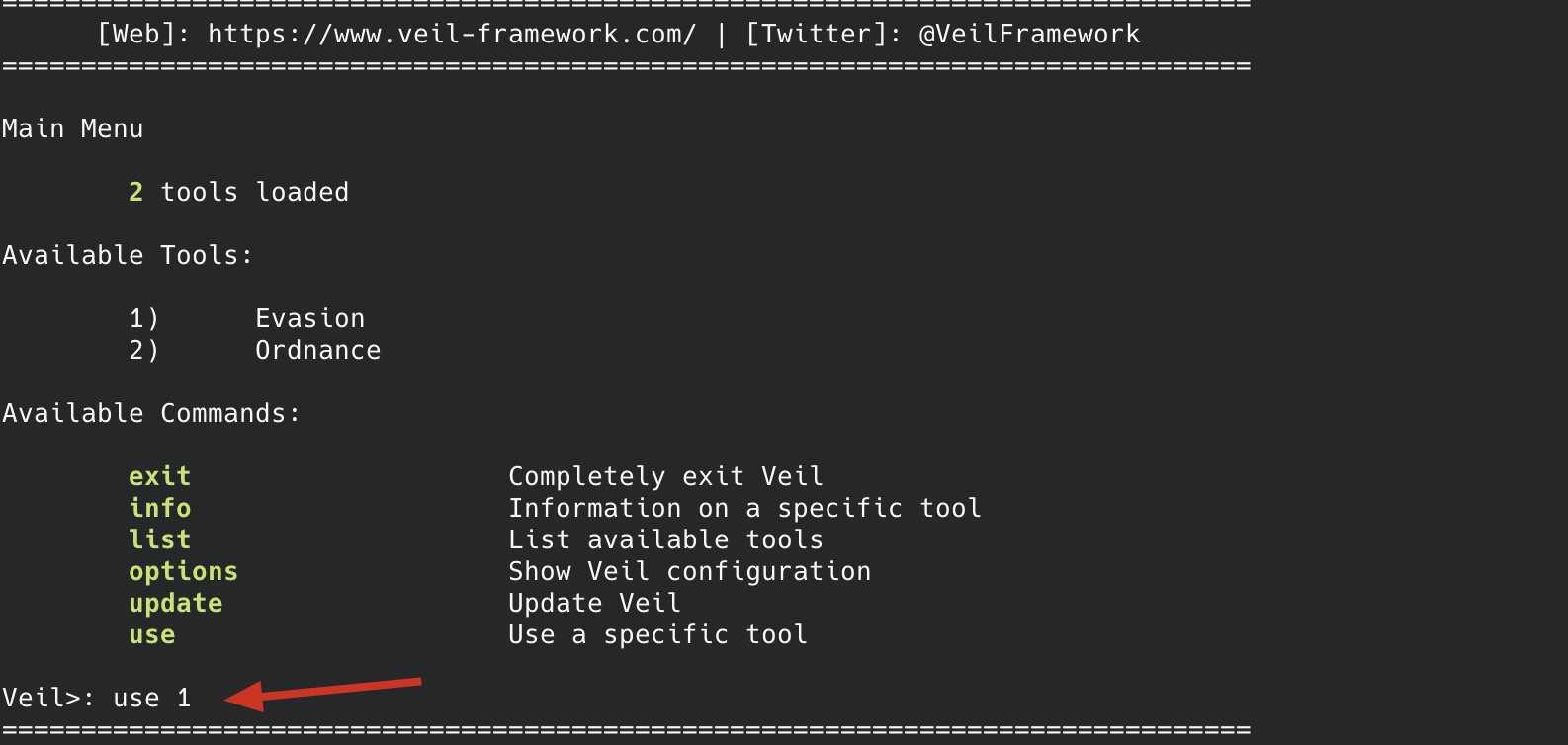Screen dimensions: 1568x745
Task: Select the Evasion tool entry
Action: 309,318
